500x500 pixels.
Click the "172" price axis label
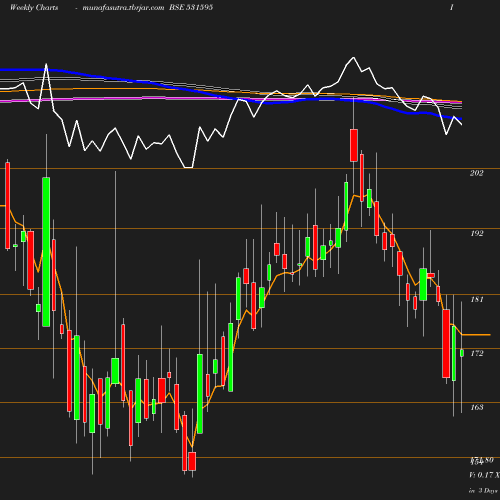[477, 353]
